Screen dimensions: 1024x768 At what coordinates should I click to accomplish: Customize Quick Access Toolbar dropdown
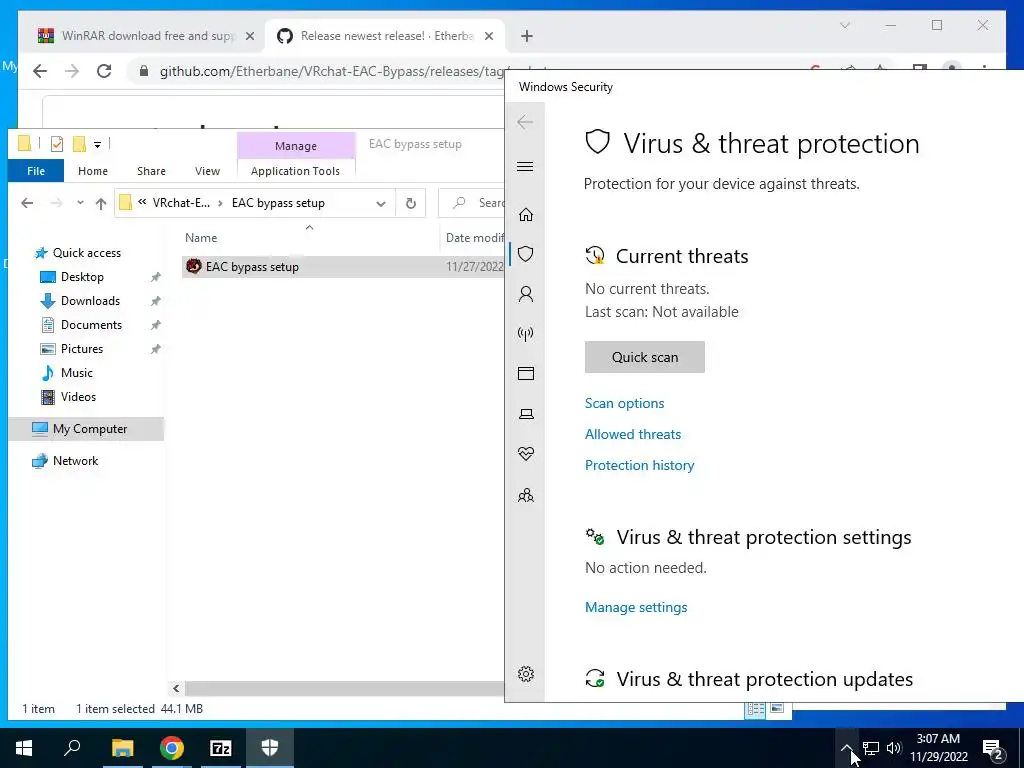point(97,144)
